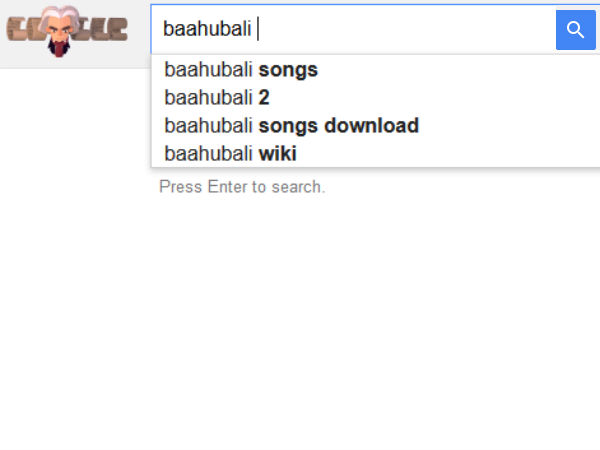Focus the search input field
Viewport: 600px width, 450px height.
pos(400,30)
